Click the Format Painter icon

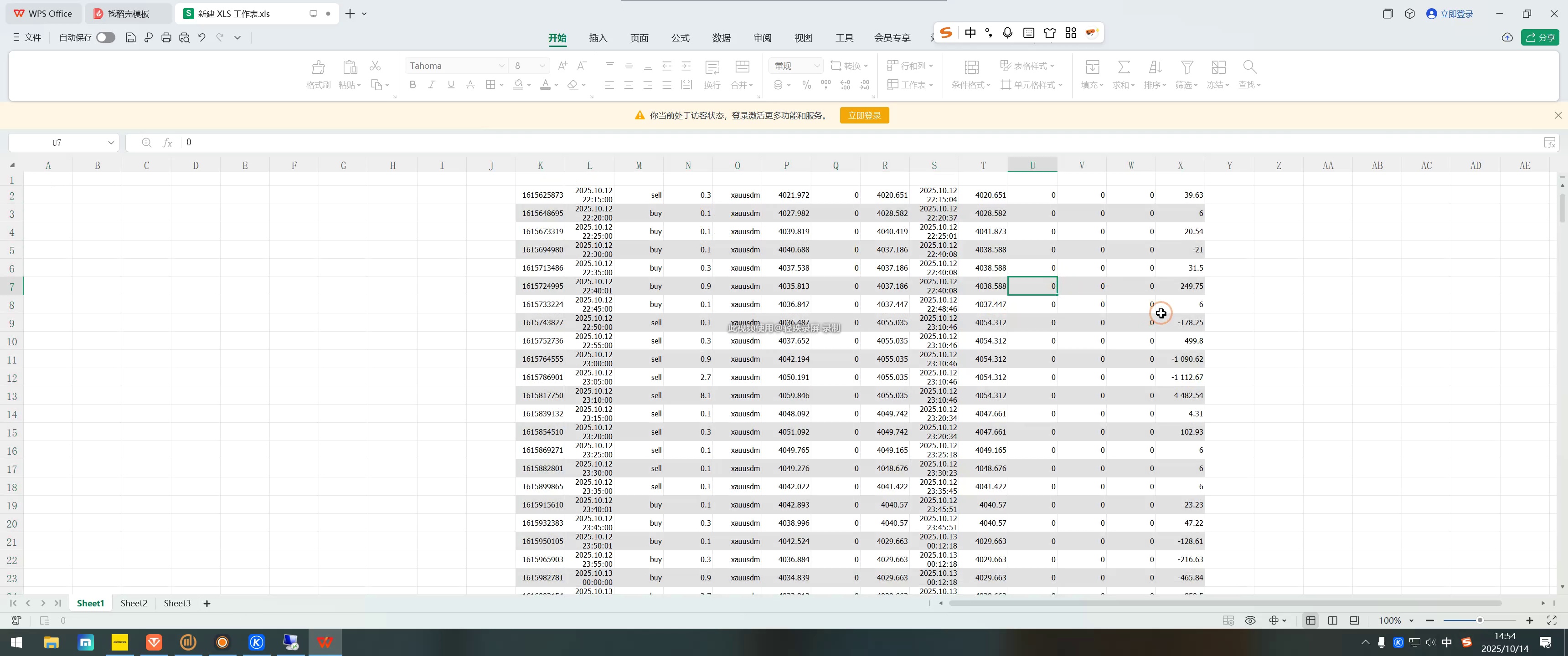(318, 67)
